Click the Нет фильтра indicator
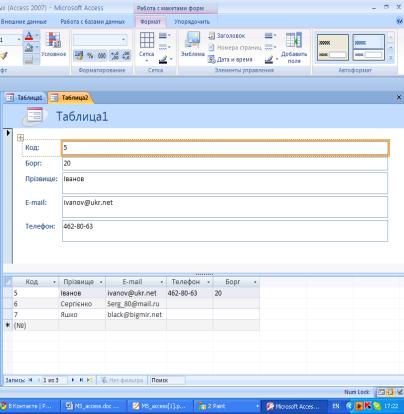This screenshot has height=414, width=404. pos(122,380)
